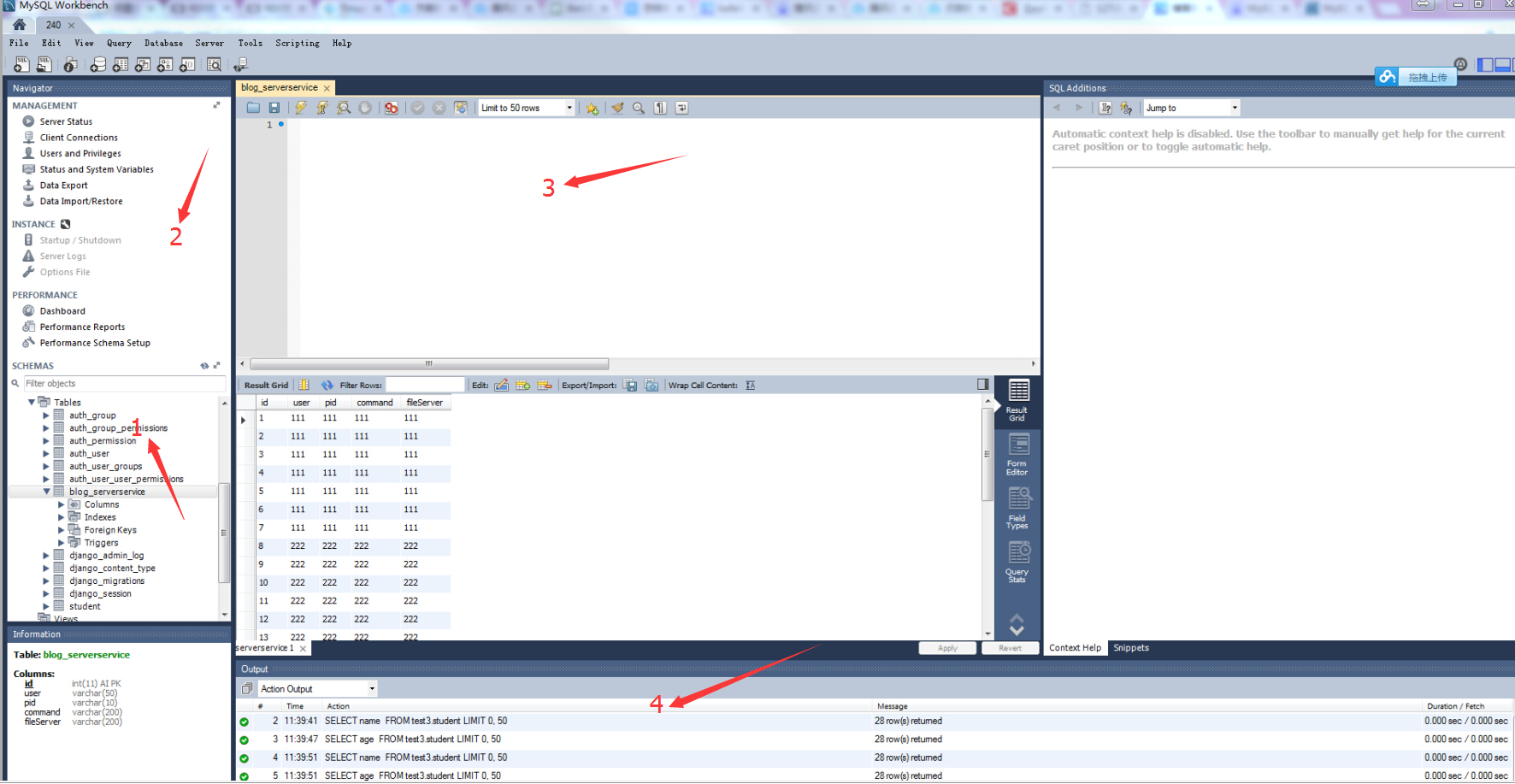The height and width of the screenshot is (784, 1515).
Task: Open the Form Editor result view
Action: 1017,456
